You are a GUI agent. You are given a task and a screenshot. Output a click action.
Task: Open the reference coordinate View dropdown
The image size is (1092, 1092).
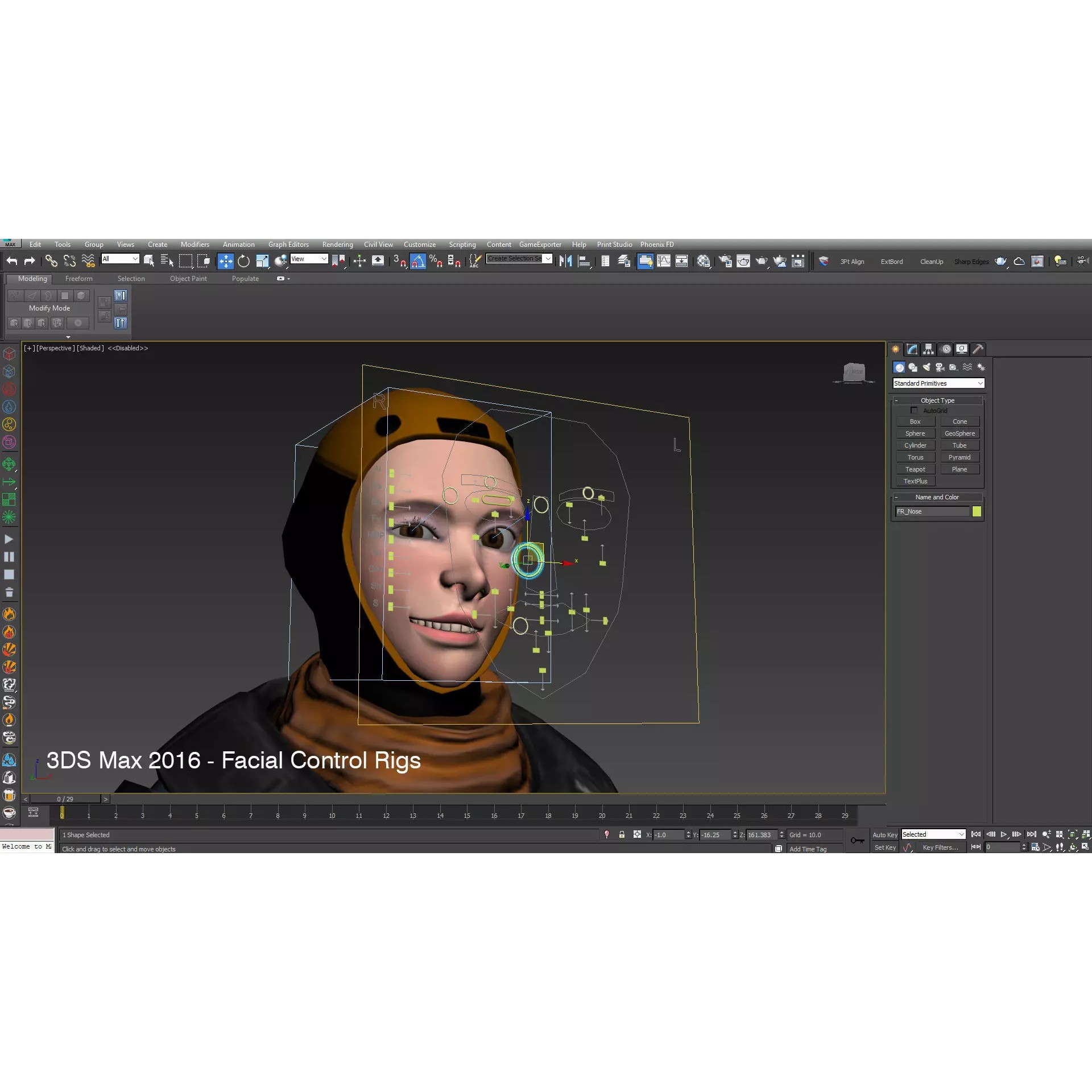[x=309, y=259]
